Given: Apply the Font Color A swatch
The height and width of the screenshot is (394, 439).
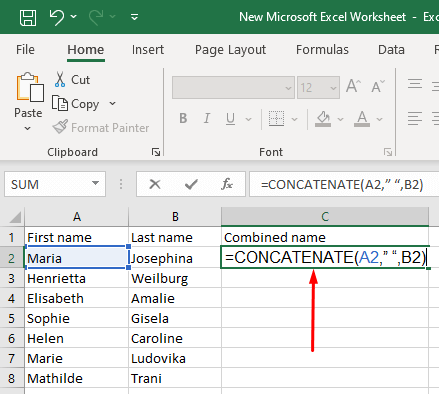Looking at the screenshot, I should coord(362,119).
